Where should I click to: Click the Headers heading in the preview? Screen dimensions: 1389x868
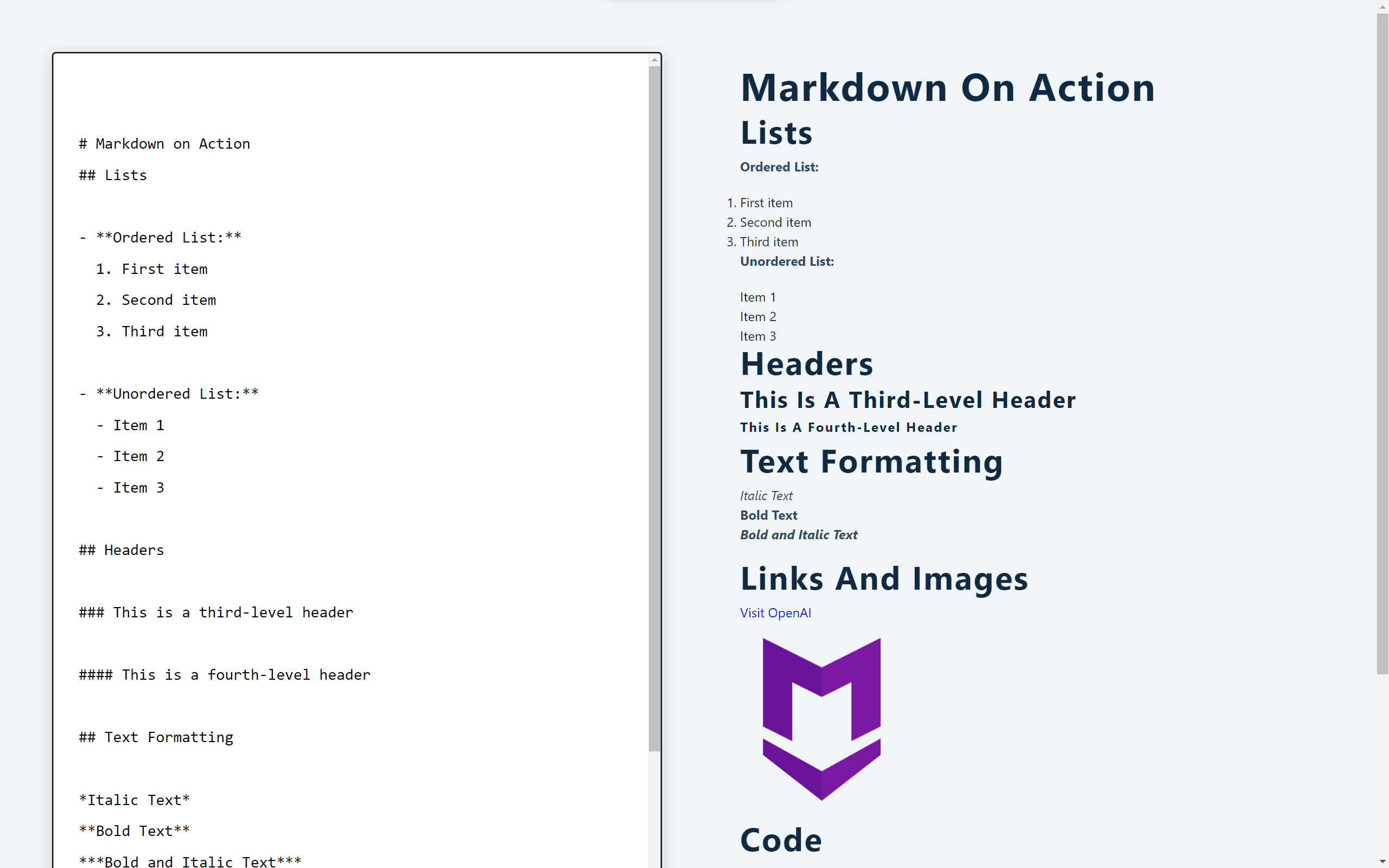tap(807, 363)
